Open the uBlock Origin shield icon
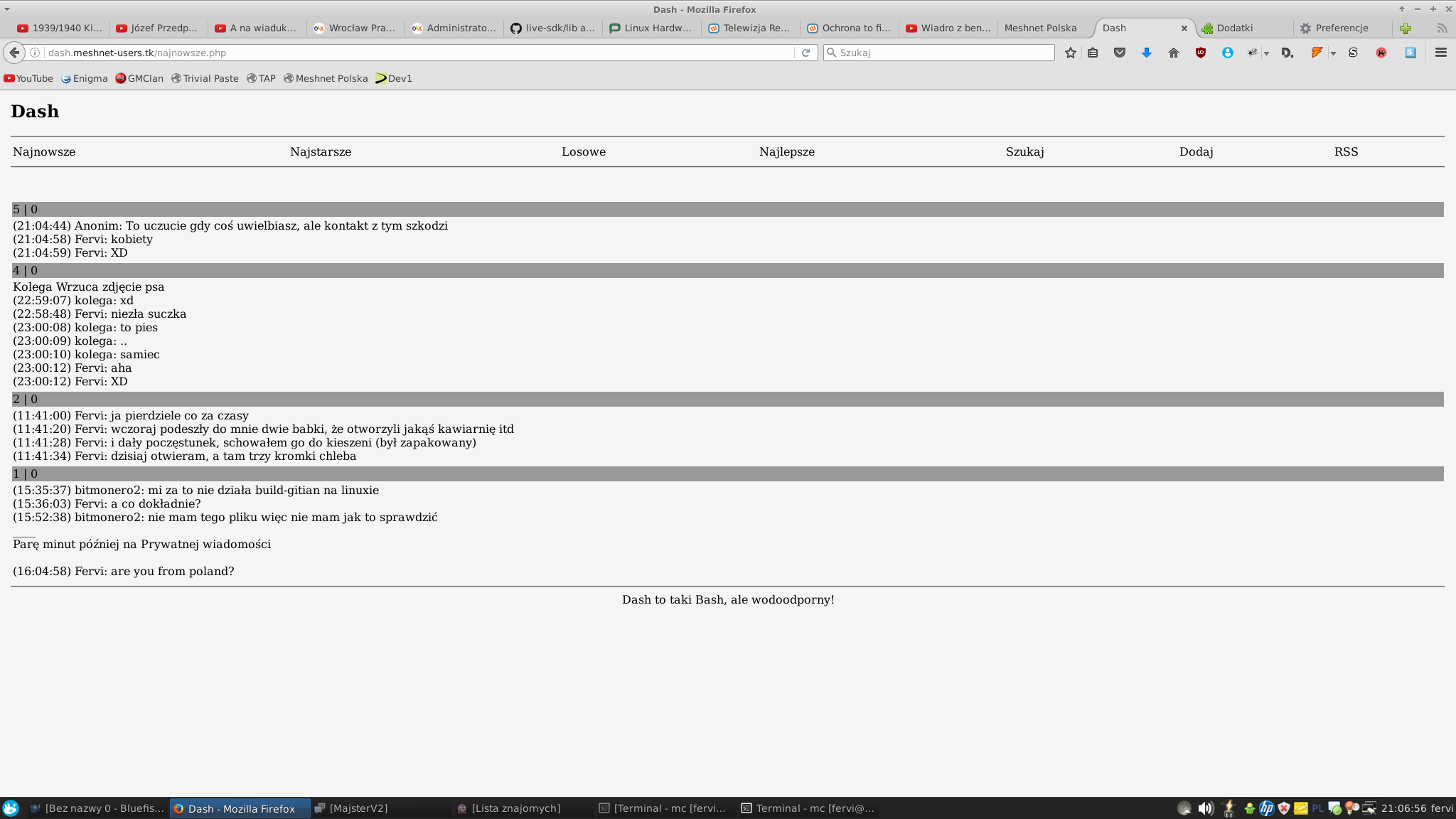This screenshot has height=819, width=1456. click(1201, 53)
